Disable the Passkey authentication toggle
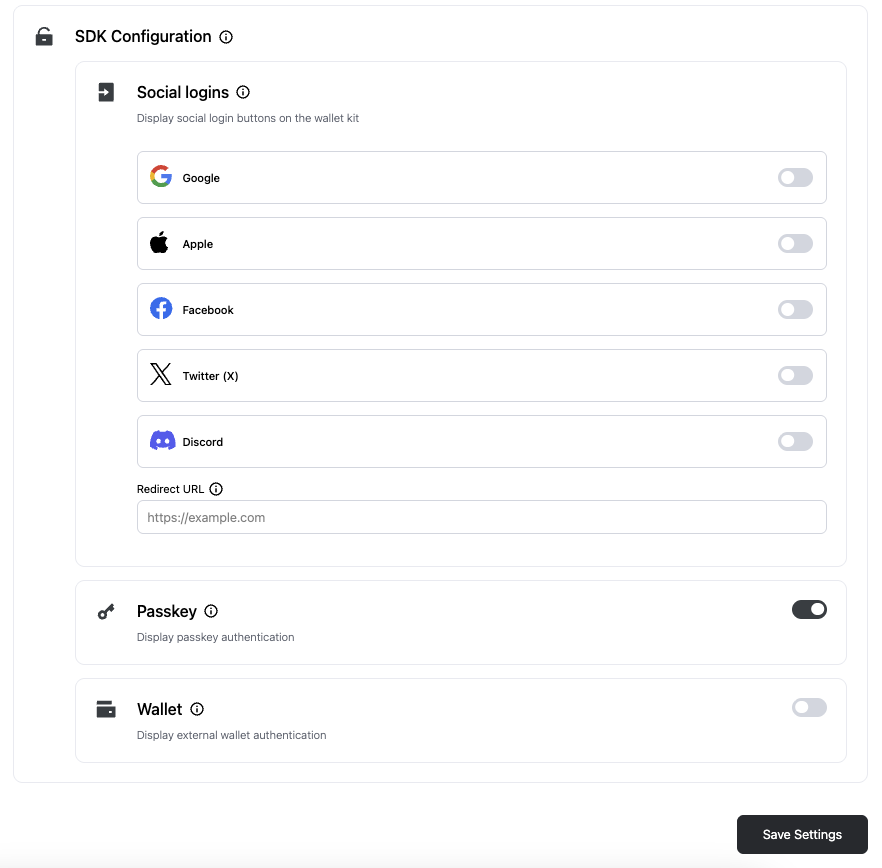Image resolution: width=882 pixels, height=868 pixels. 809,609
